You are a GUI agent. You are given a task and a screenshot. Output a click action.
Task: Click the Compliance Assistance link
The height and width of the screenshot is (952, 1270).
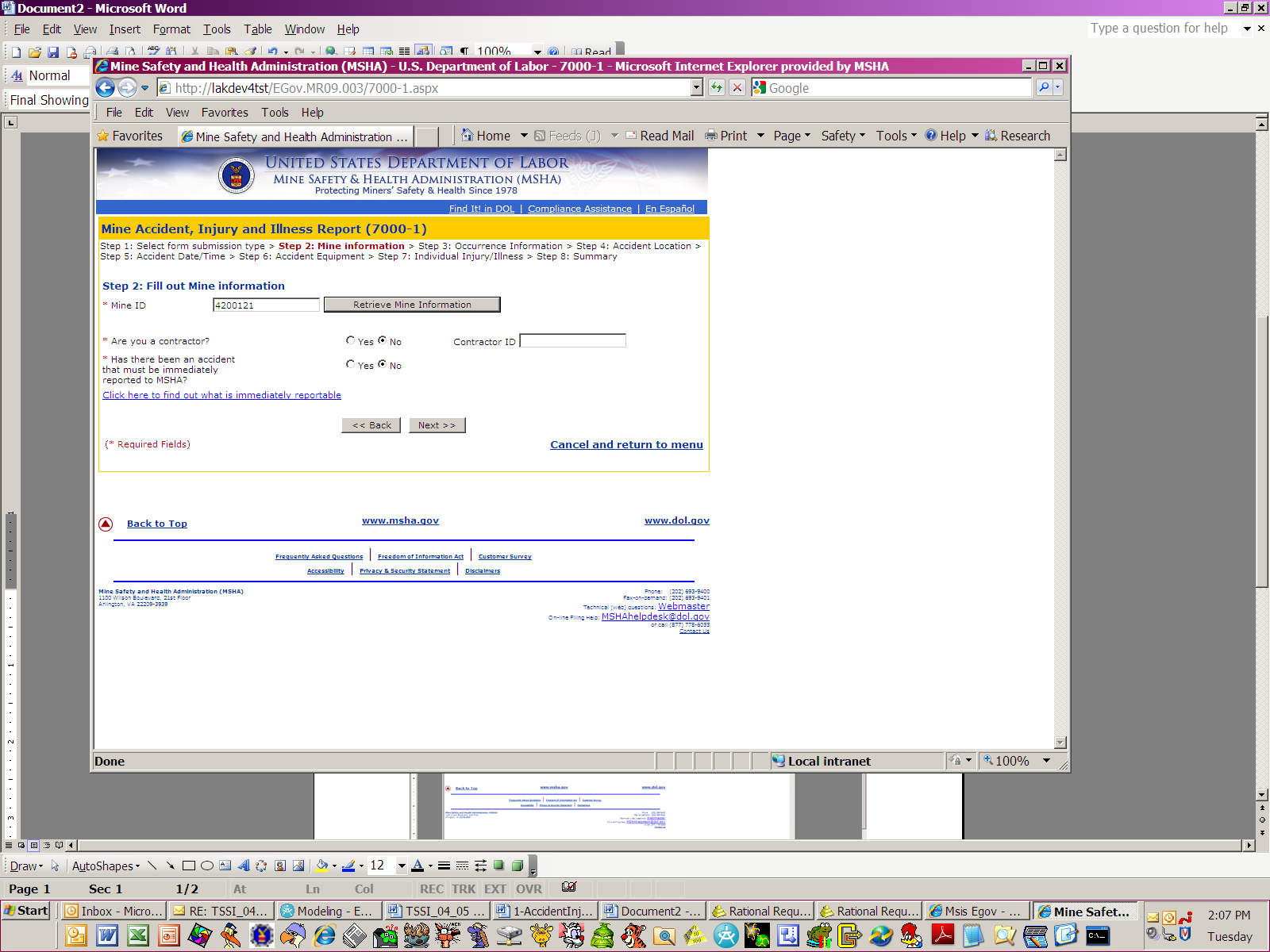pyautogui.click(x=579, y=209)
